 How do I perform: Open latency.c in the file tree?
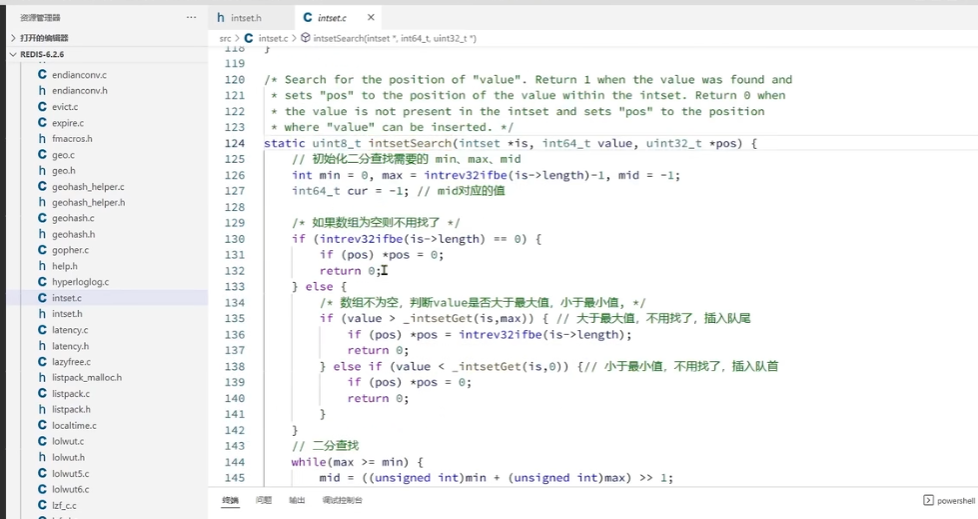pos(70,329)
